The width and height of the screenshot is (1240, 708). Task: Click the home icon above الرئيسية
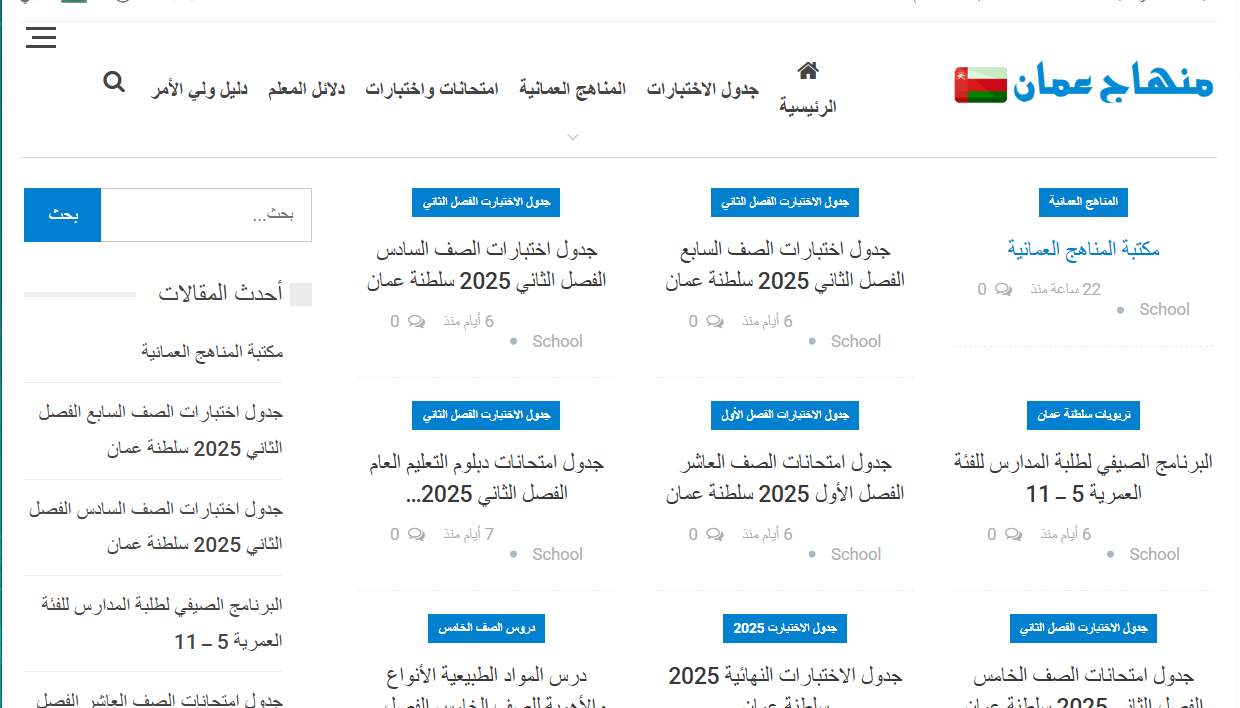(808, 70)
